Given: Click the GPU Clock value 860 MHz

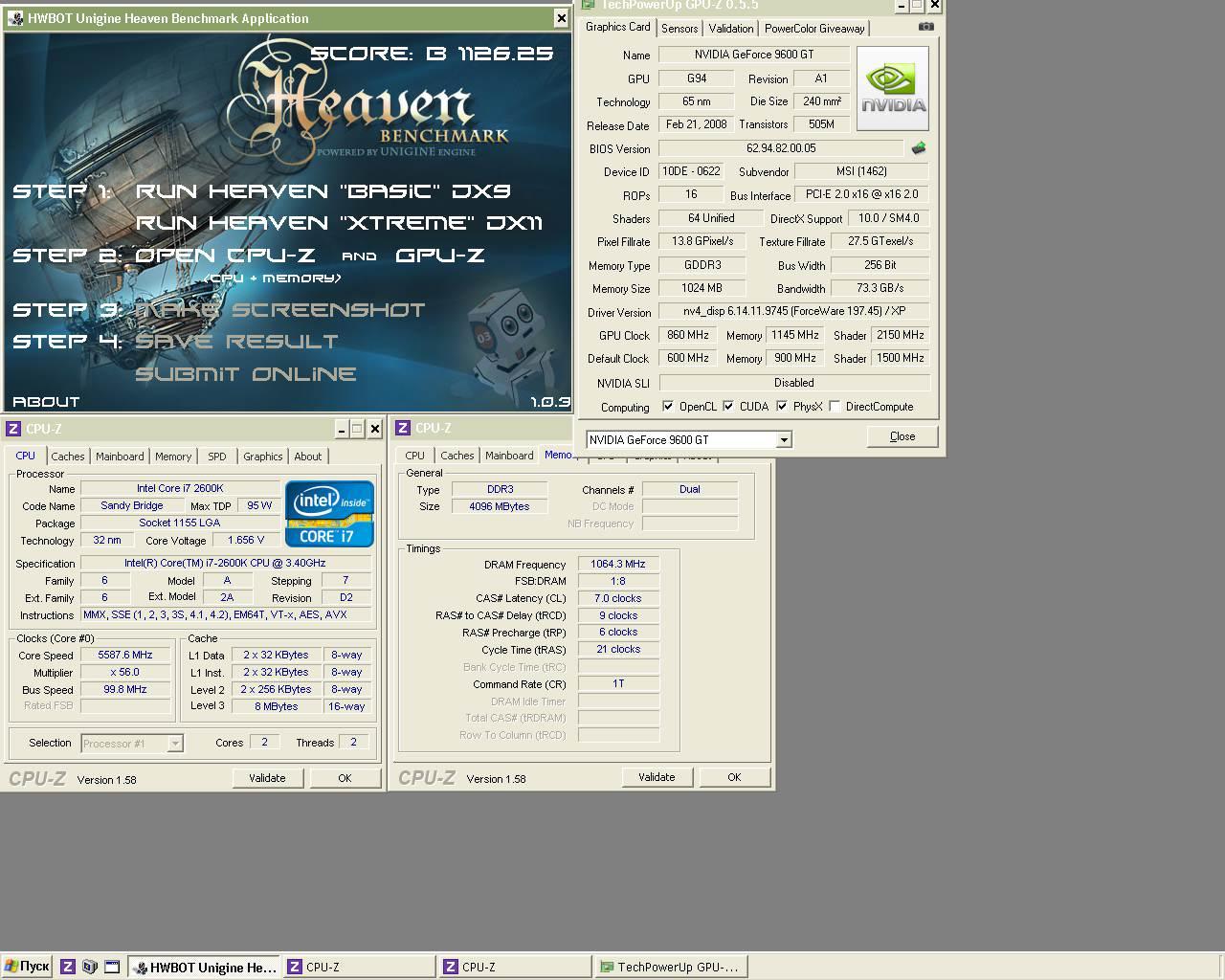Looking at the screenshot, I should (688, 335).
